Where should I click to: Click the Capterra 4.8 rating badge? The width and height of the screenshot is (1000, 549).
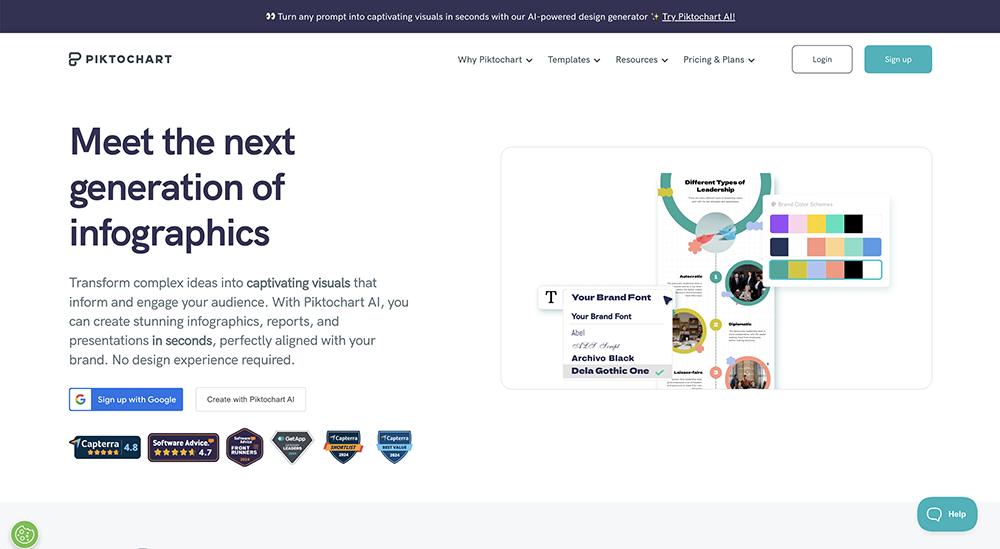105,447
